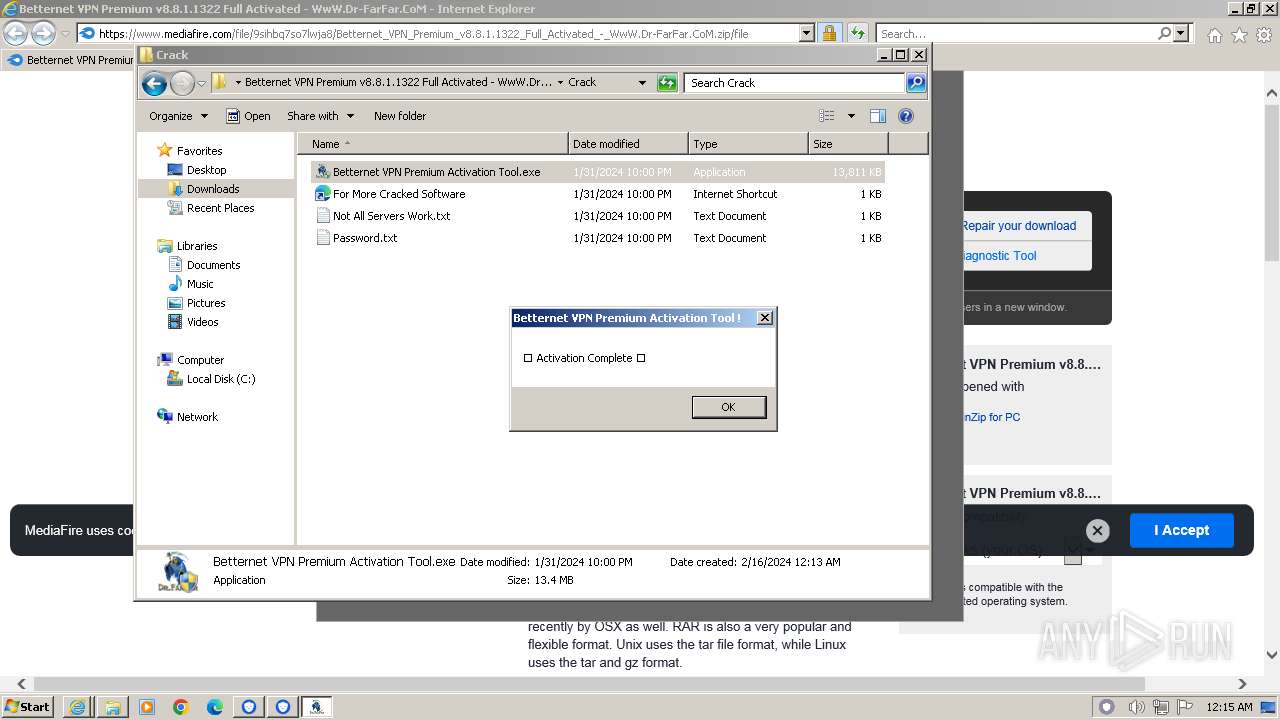The width and height of the screenshot is (1280, 720).
Task: Open IE Favorites star icon
Action: [1239, 35]
